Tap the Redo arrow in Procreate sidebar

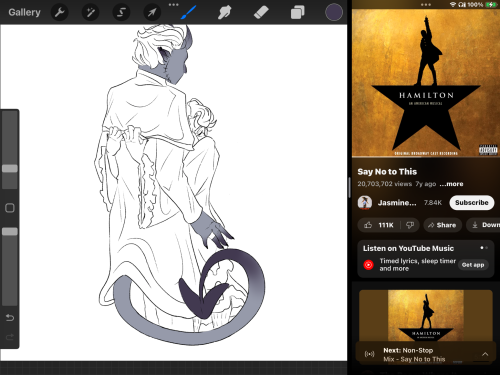click(10, 337)
